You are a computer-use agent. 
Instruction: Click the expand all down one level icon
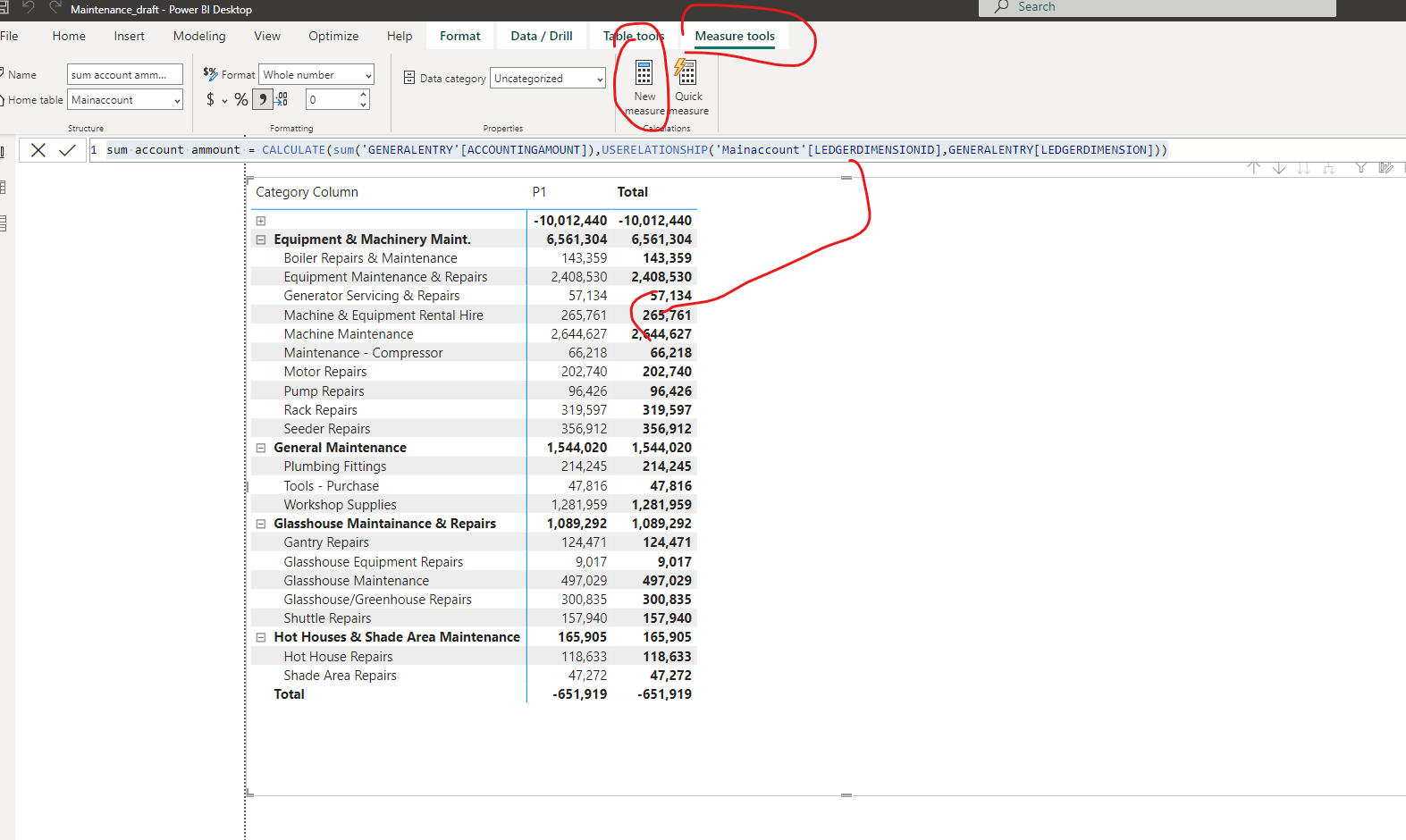[x=1329, y=168]
